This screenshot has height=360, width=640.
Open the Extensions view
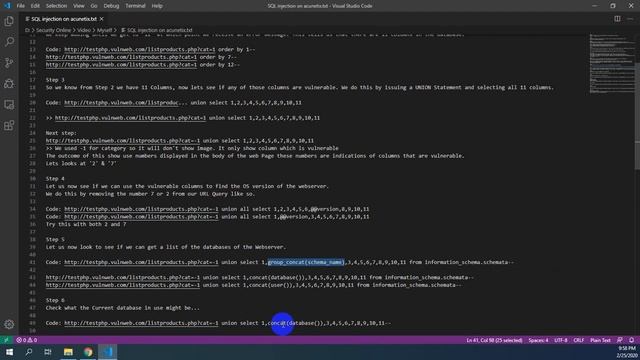(x=9, y=125)
